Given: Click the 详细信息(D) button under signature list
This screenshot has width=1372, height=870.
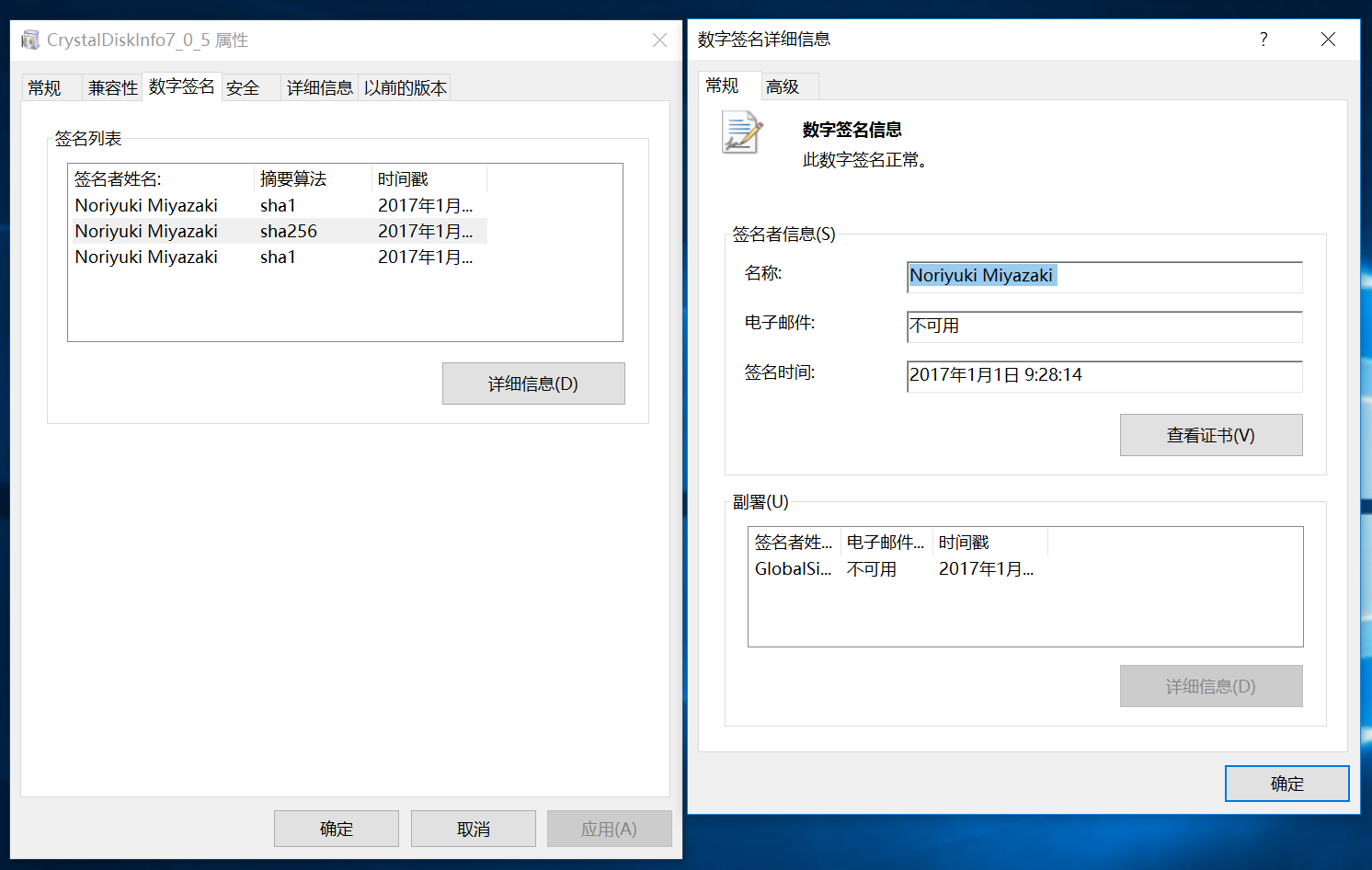Looking at the screenshot, I should [x=533, y=383].
